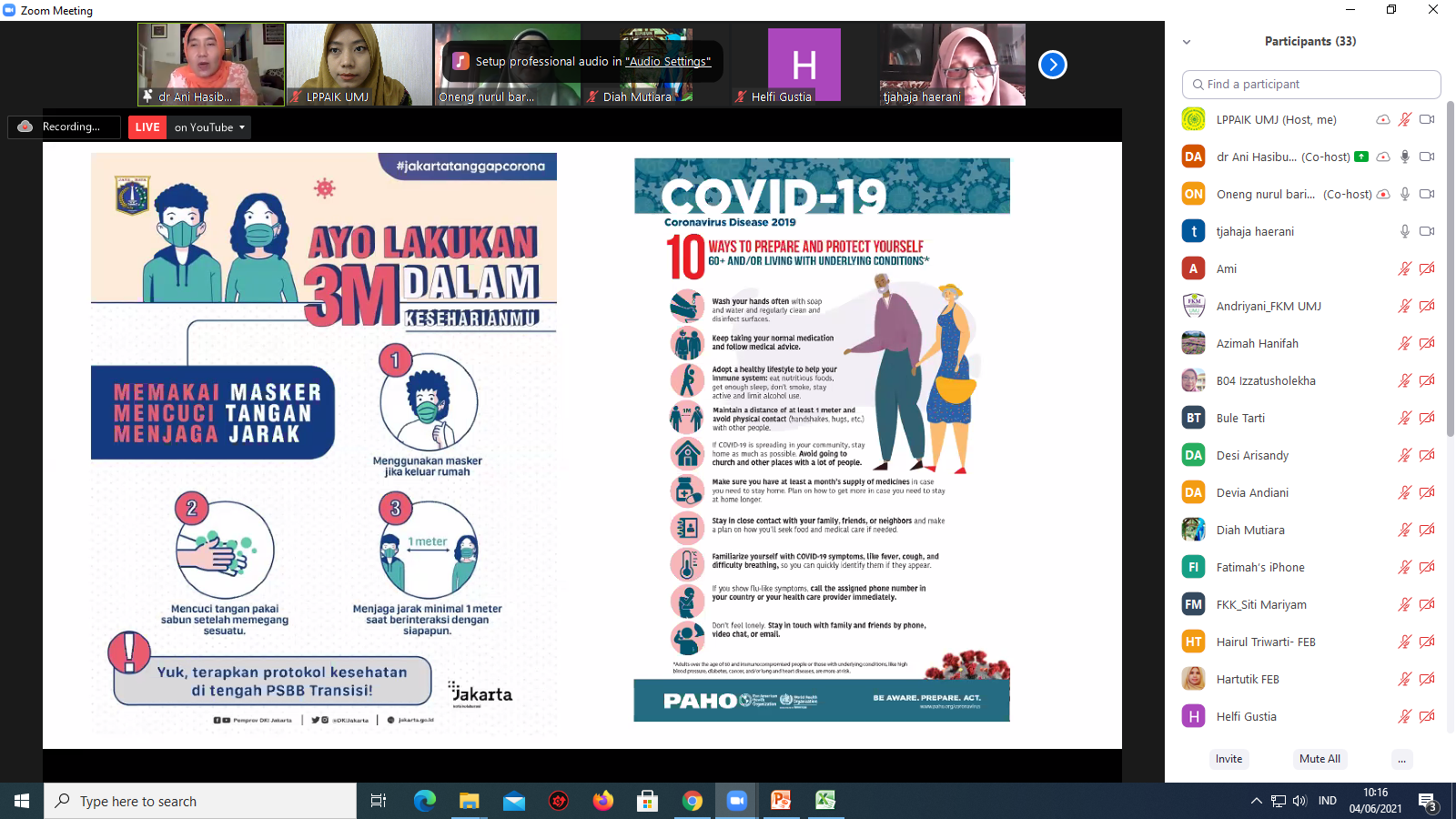Select dr Ani Hasib video thumbnail
This screenshot has width=1456, height=819.
tap(211, 64)
